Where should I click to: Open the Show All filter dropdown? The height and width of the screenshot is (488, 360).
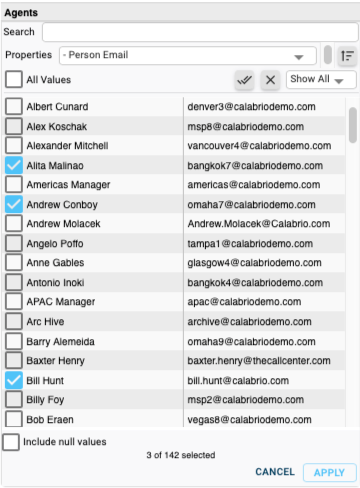pos(321,80)
